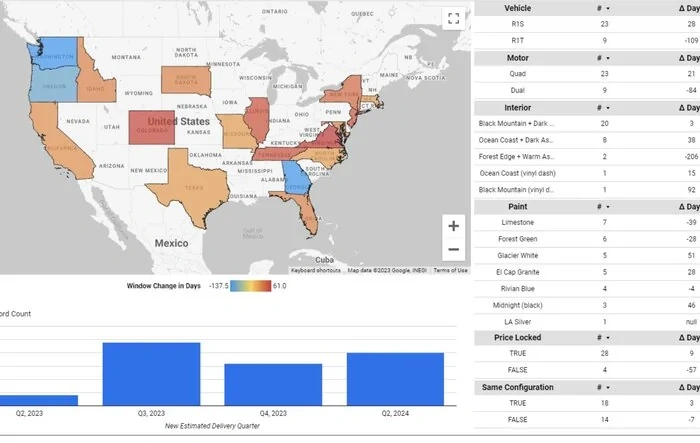The width and height of the screenshot is (700, 443).
Task: Click South Dakota on the map
Action: pyautogui.click(x=186, y=80)
